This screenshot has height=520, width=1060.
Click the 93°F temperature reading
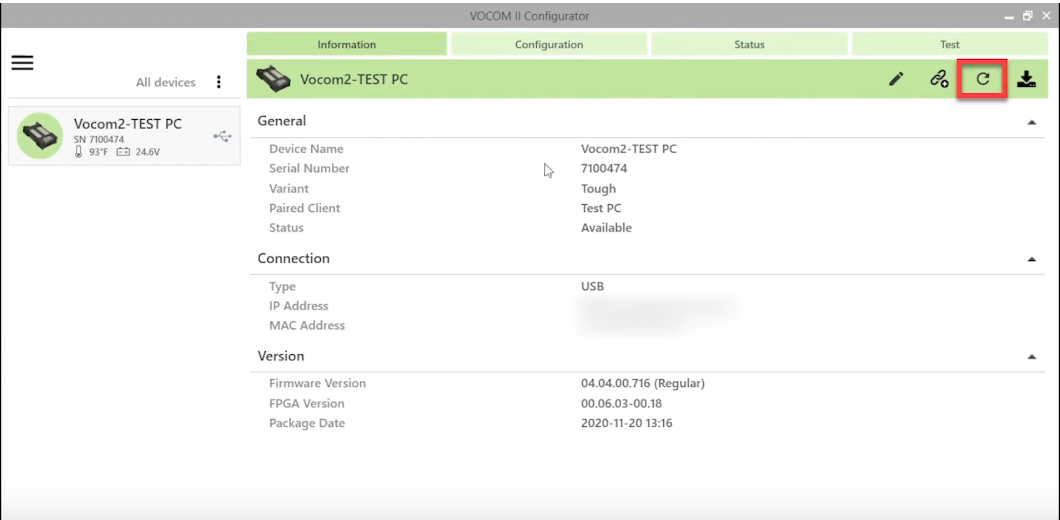pyautogui.click(x=98, y=152)
